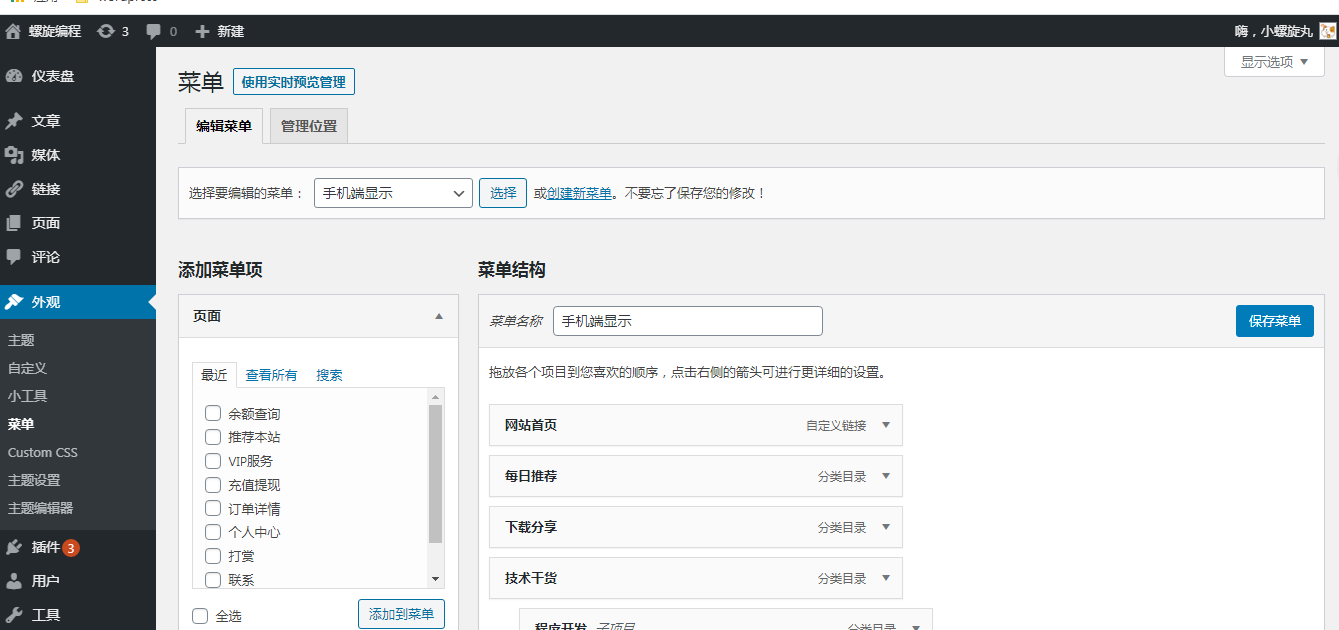Expand the 下载分享 menu item arrow

click(x=886, y=527)
